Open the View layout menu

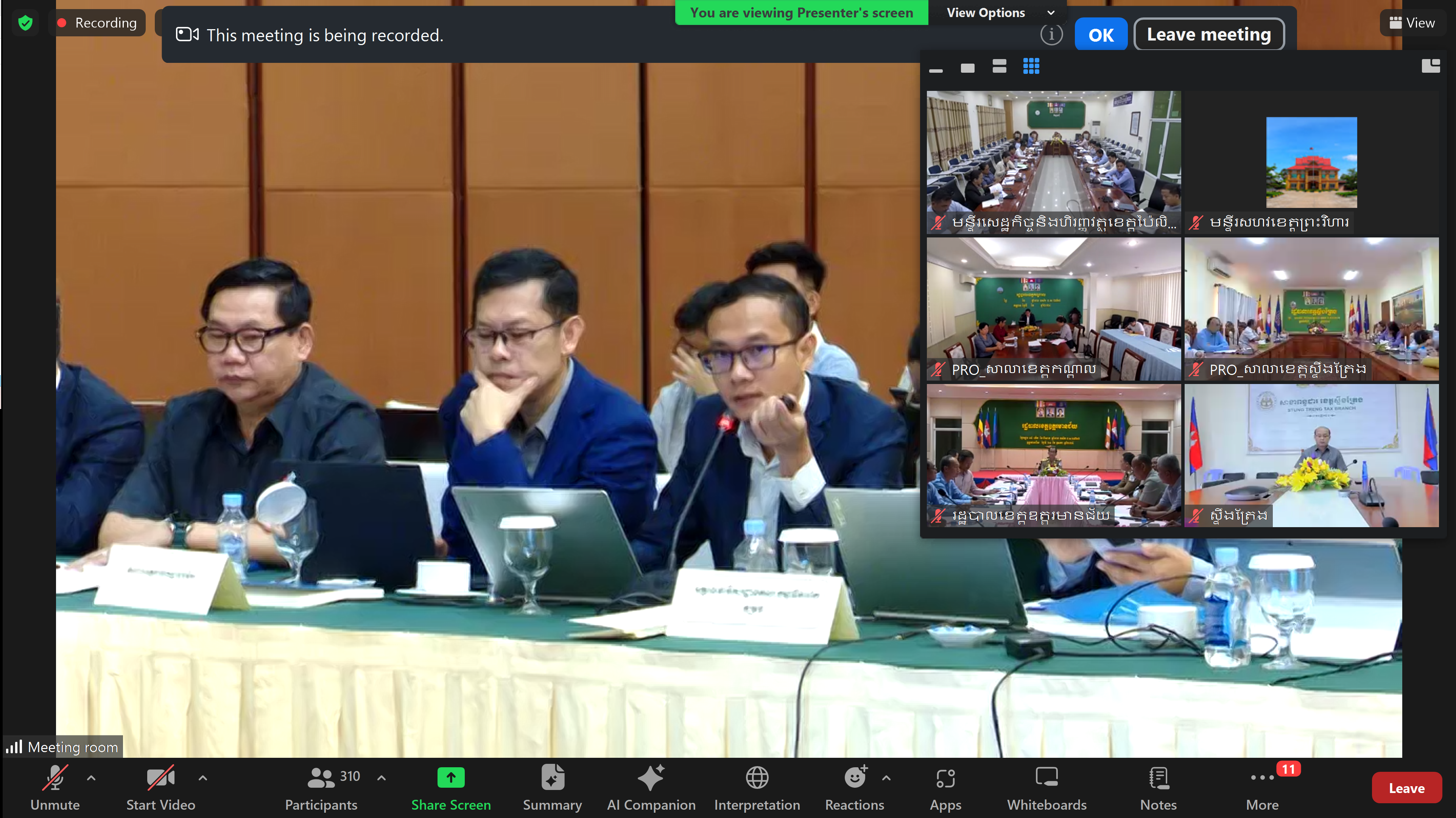[1412, 23]
